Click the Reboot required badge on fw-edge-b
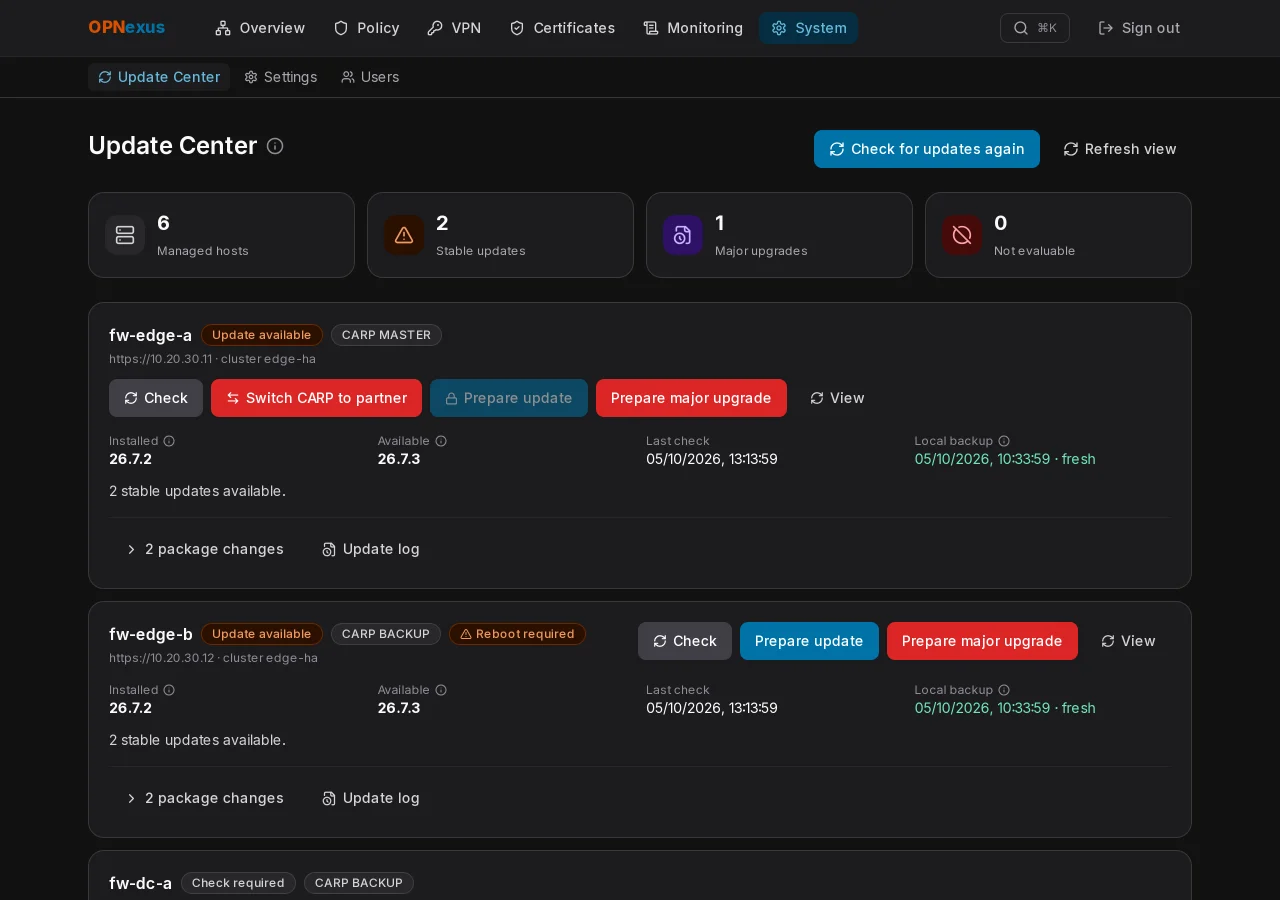1280x900 pixels. pyautogui.click(x=517, y=634)
